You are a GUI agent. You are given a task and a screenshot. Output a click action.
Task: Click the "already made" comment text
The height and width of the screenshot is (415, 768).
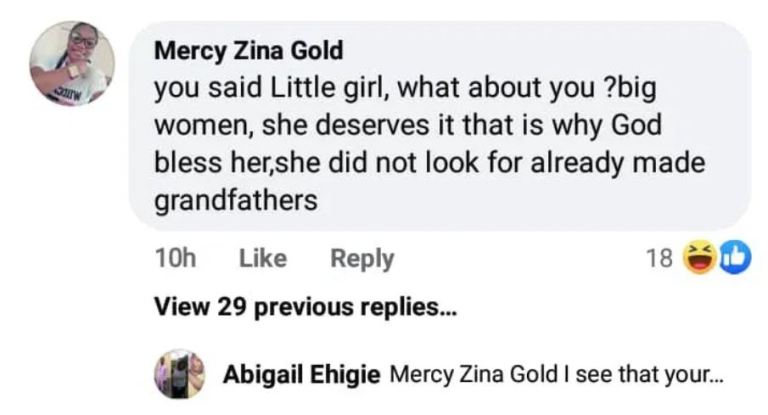click(620, 163)
